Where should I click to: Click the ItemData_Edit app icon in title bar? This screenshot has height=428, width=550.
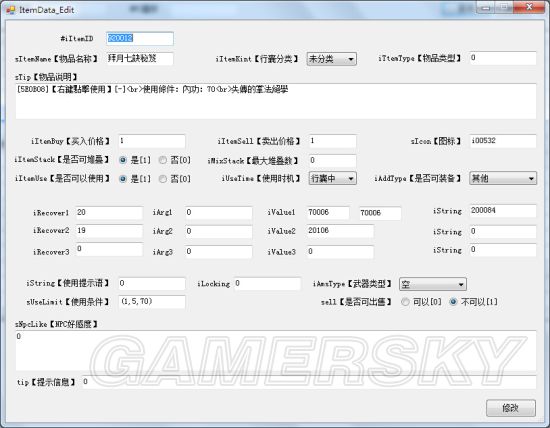coord(11,9)
